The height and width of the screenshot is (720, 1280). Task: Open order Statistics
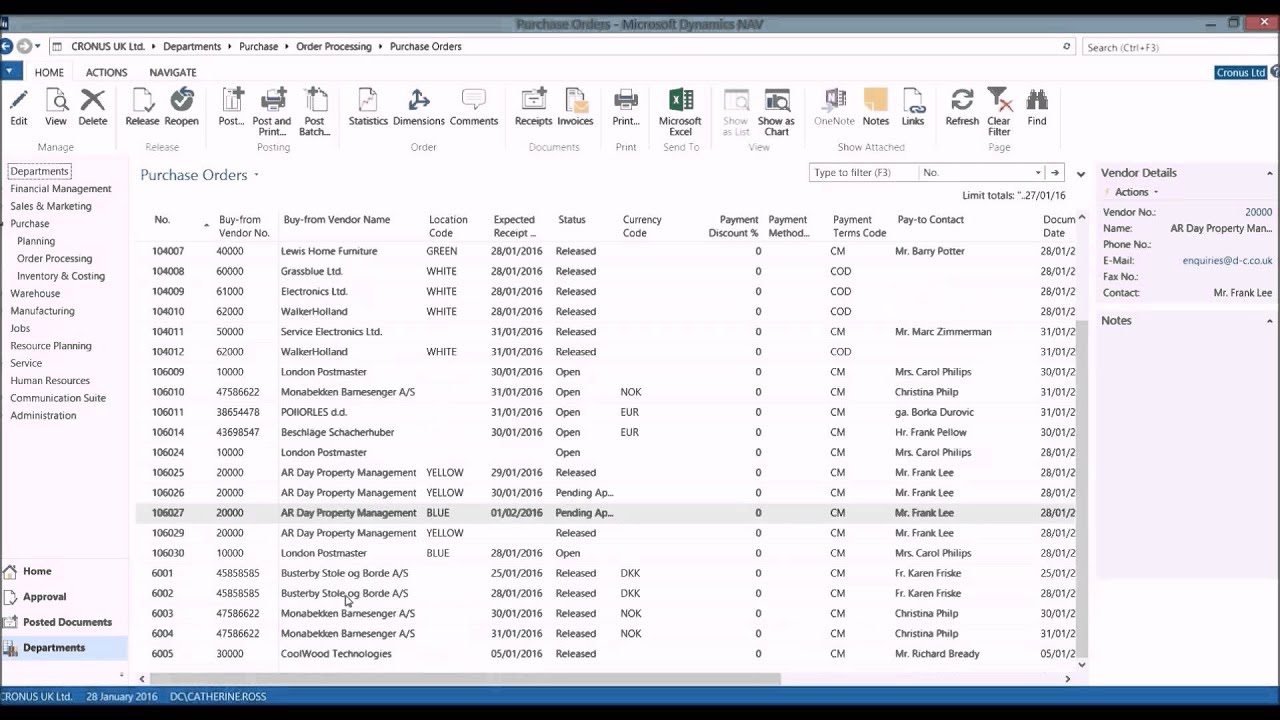368,107
